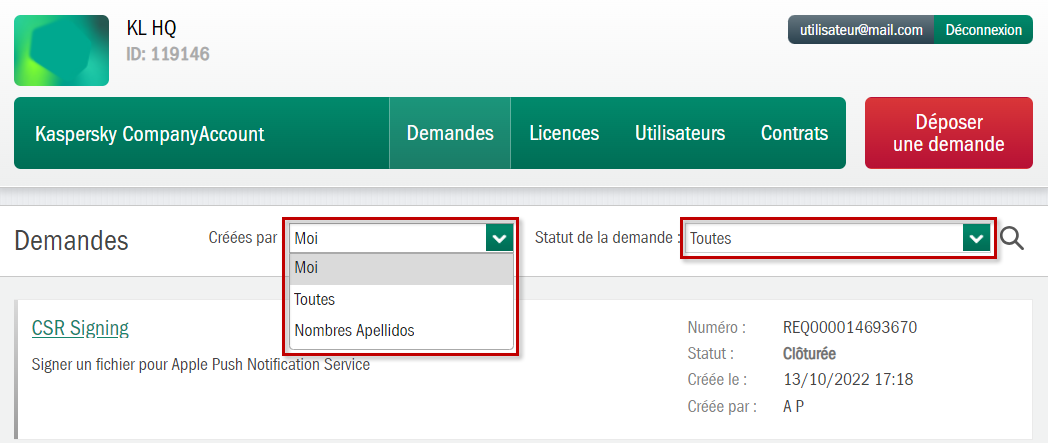Click the magnifying glass search icon

pyautogui.click(x=1012, y=238)
